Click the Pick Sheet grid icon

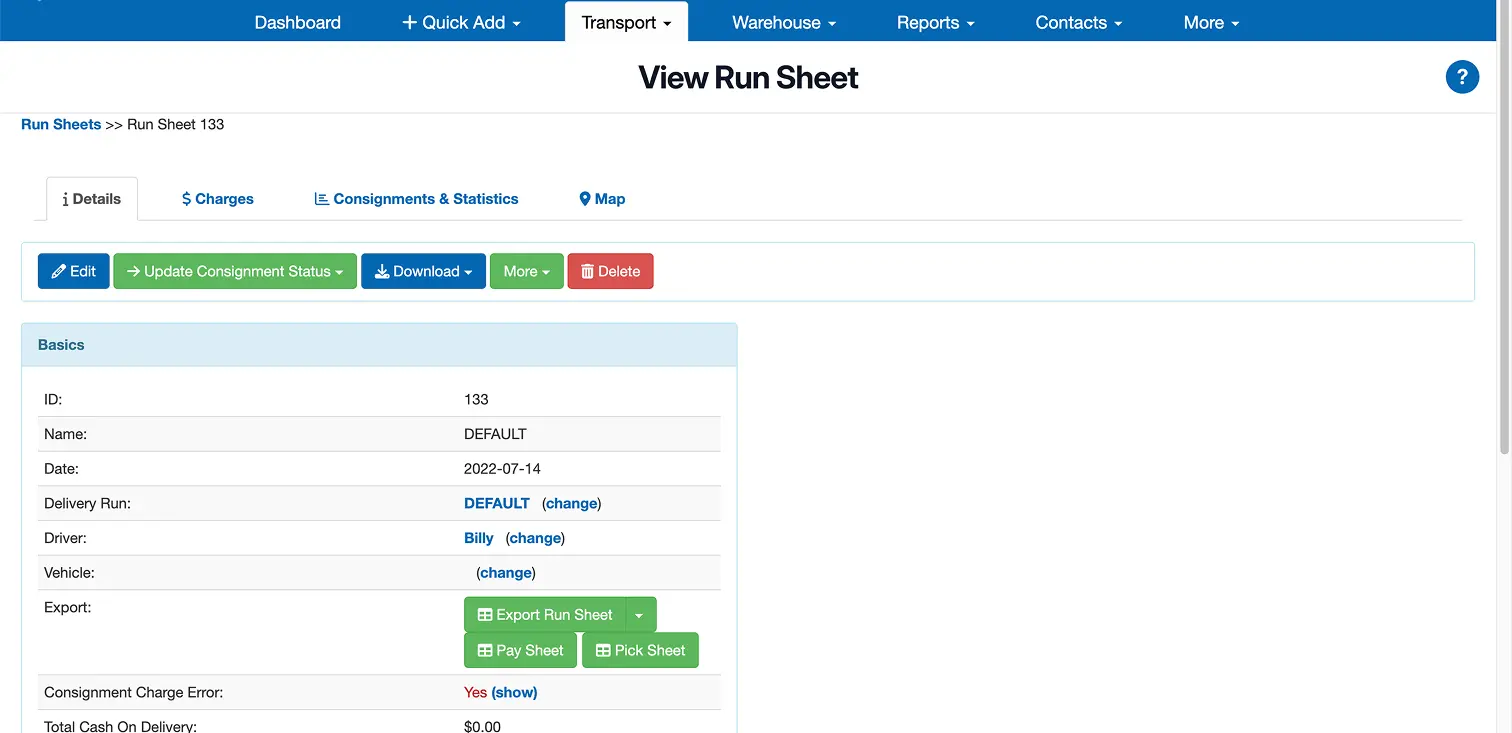606,650
